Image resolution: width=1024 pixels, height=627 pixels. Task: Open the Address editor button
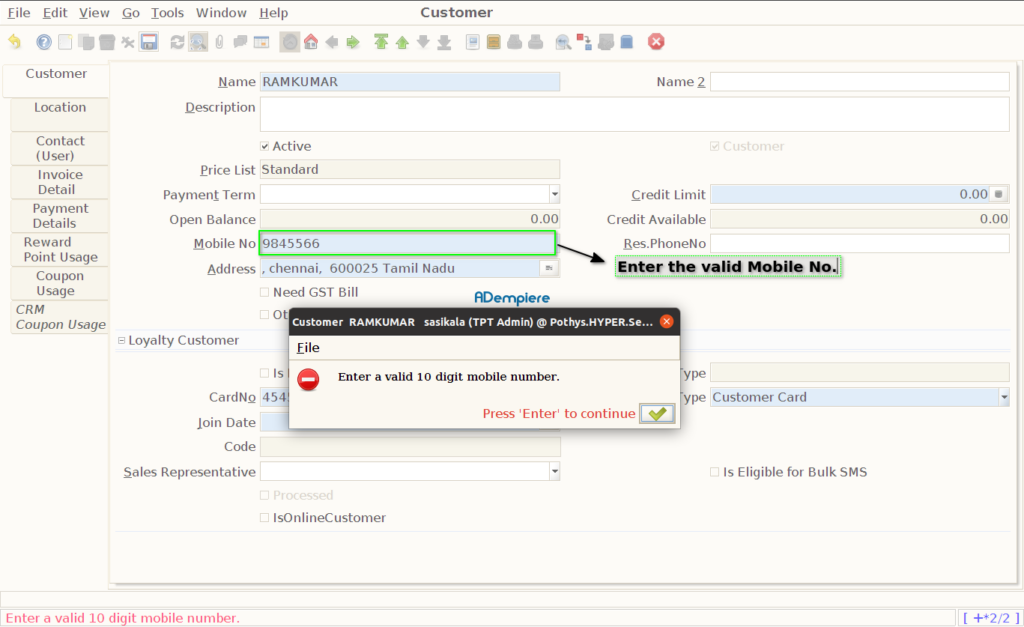click(x=549, y=268)
